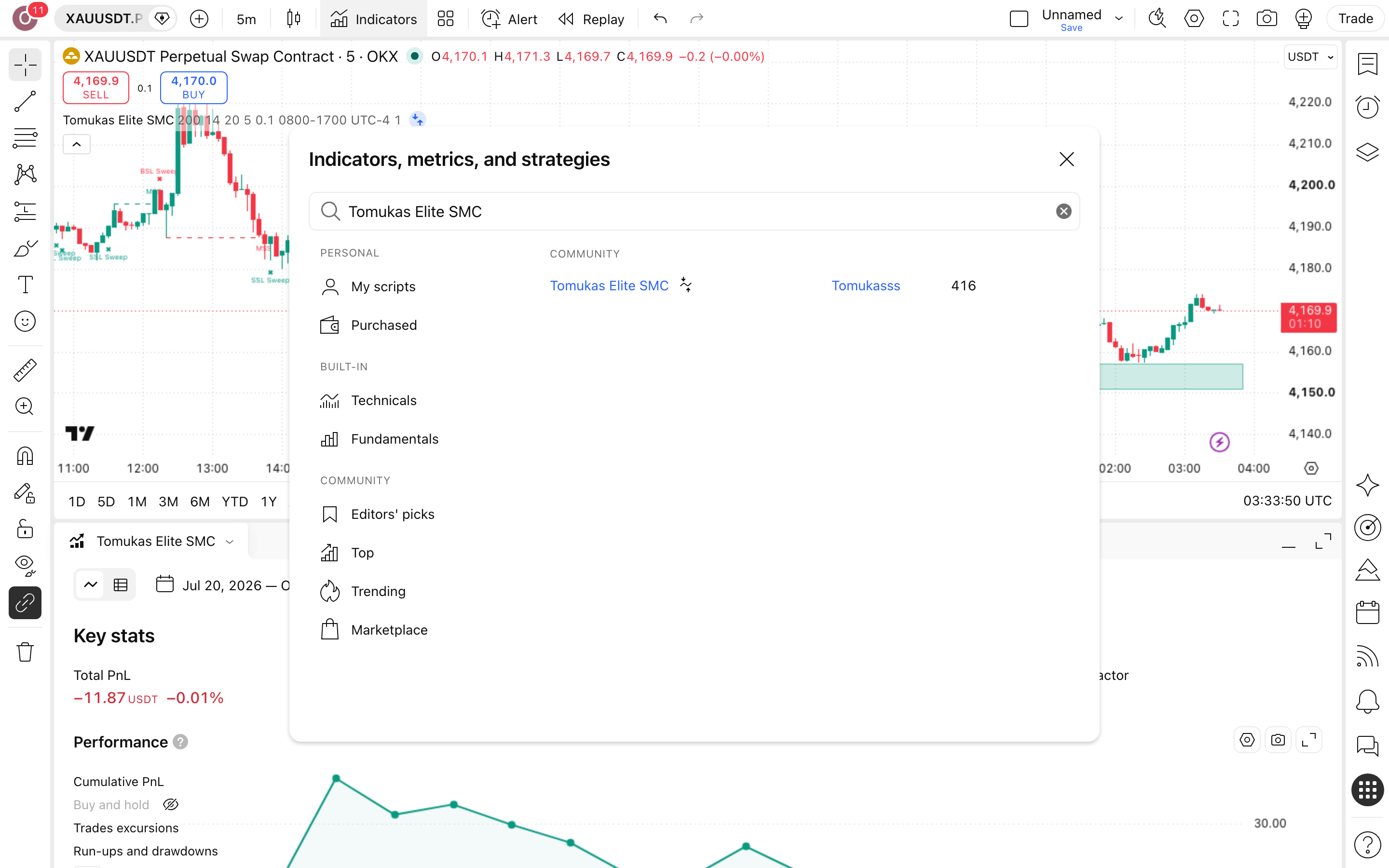This screenshot has width=1389, height=868.
Task: Open the watchlist panel icon
Action: pos(1367,64)
